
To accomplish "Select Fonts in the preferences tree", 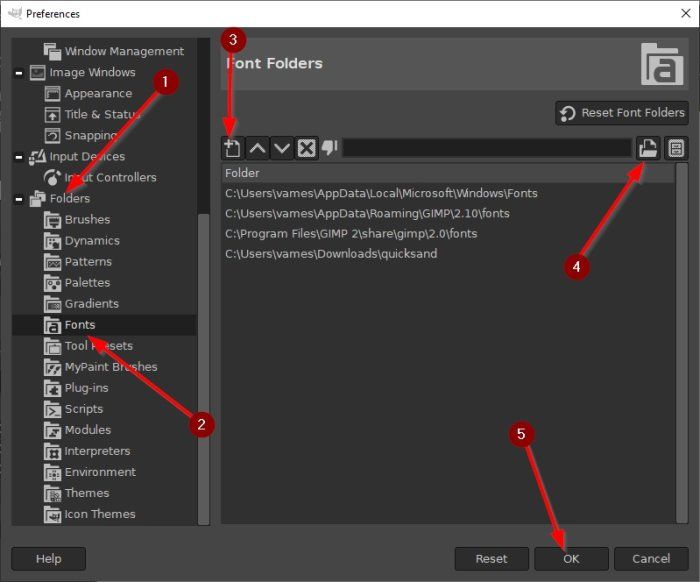I will click(80, 325).
